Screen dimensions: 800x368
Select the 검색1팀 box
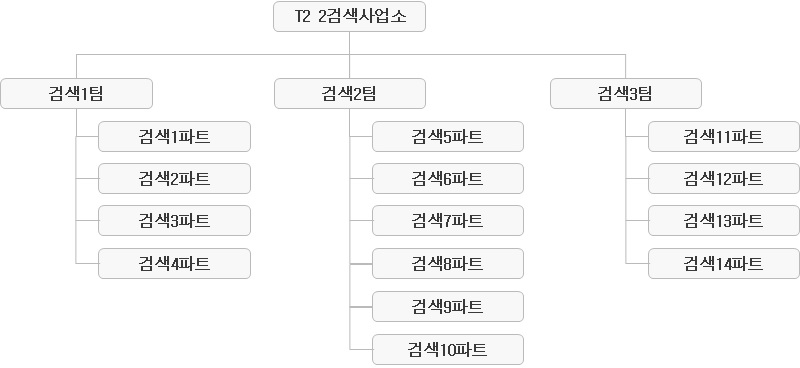coord(77,93)
